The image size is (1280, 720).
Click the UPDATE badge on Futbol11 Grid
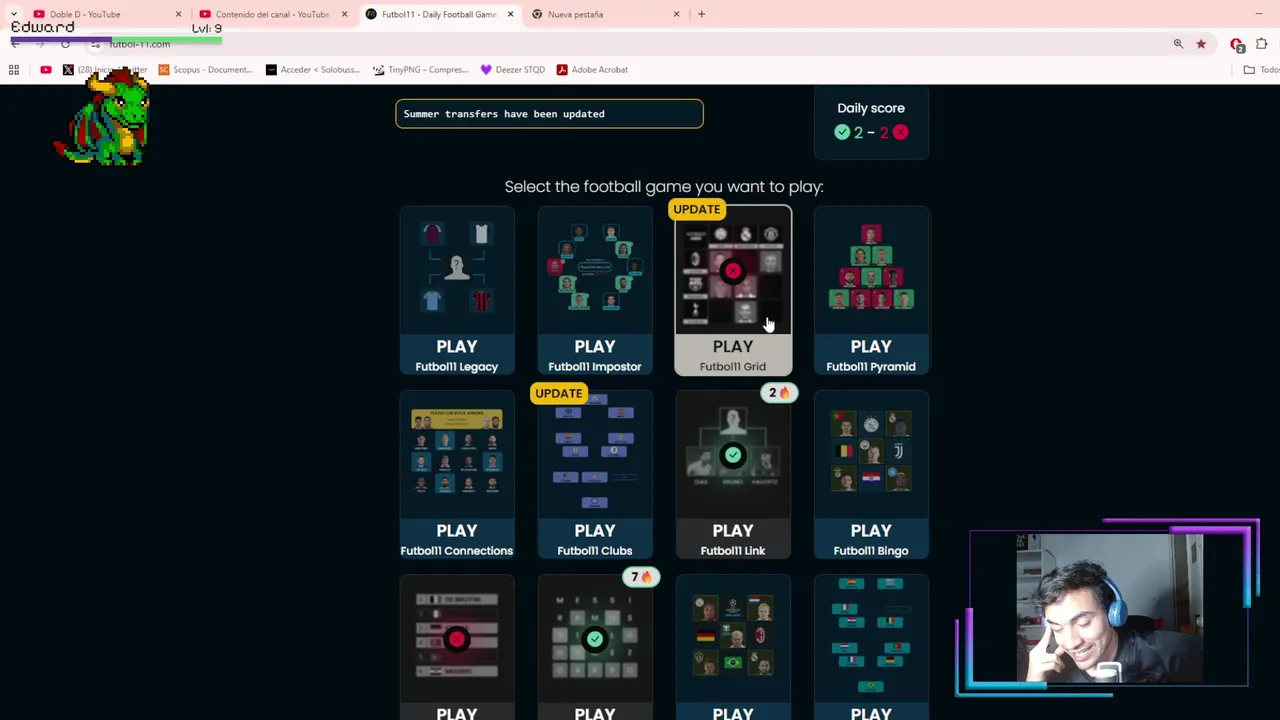[x=697, y=209]
